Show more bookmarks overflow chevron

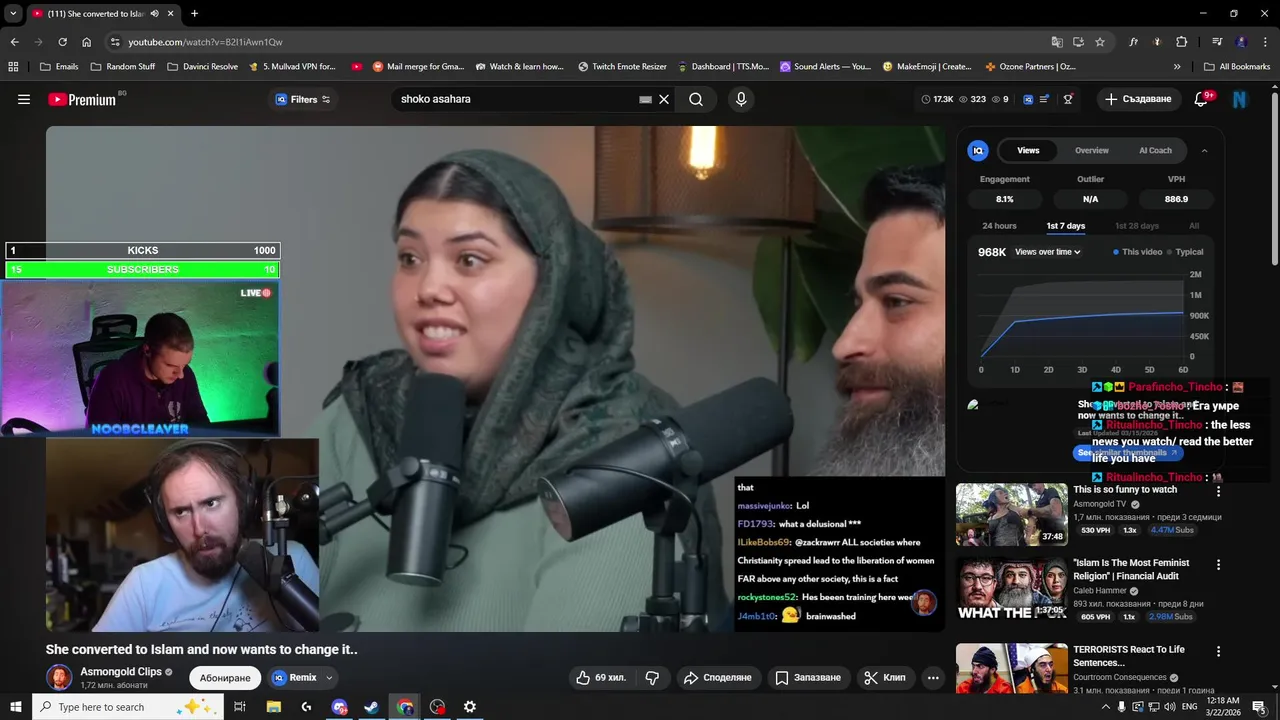click(x=1176, y=67)
